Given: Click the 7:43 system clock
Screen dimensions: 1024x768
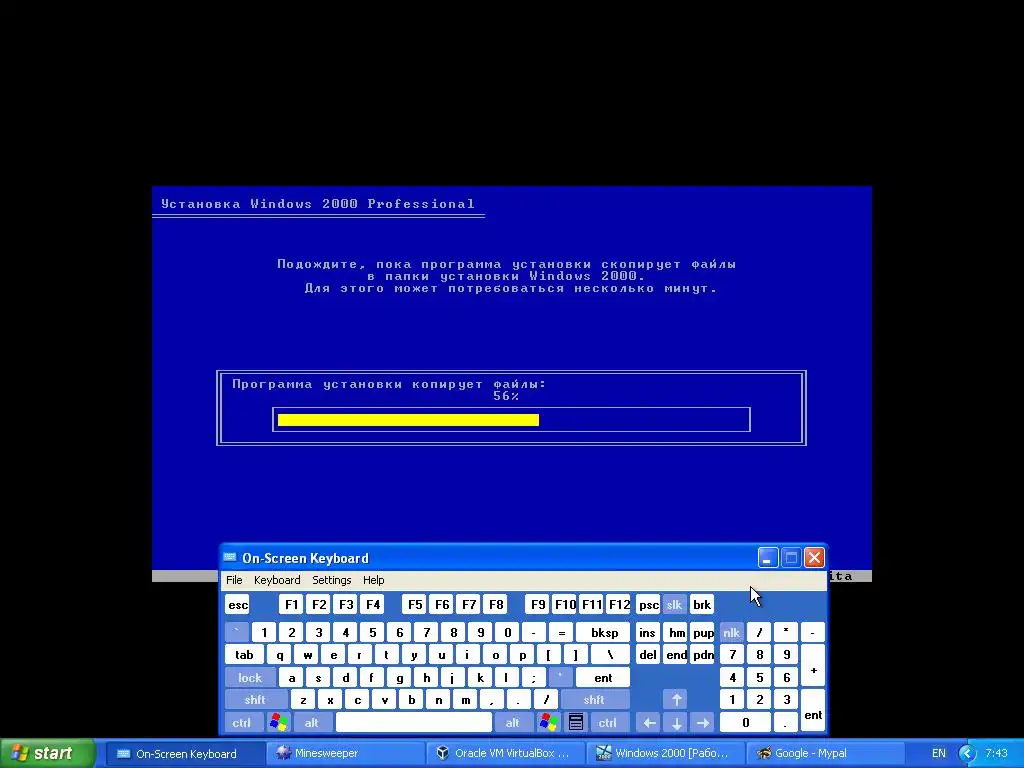Looking at the screenshot, I should coord(996,753).
